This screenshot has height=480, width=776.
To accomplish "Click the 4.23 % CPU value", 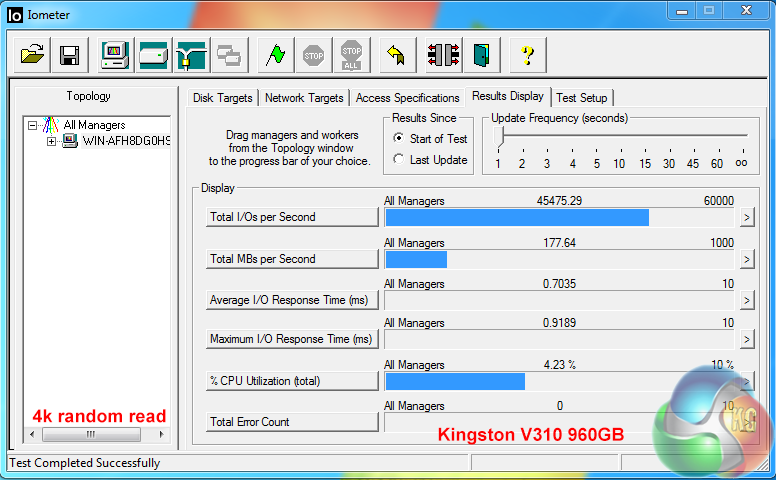I will [559, 365].
